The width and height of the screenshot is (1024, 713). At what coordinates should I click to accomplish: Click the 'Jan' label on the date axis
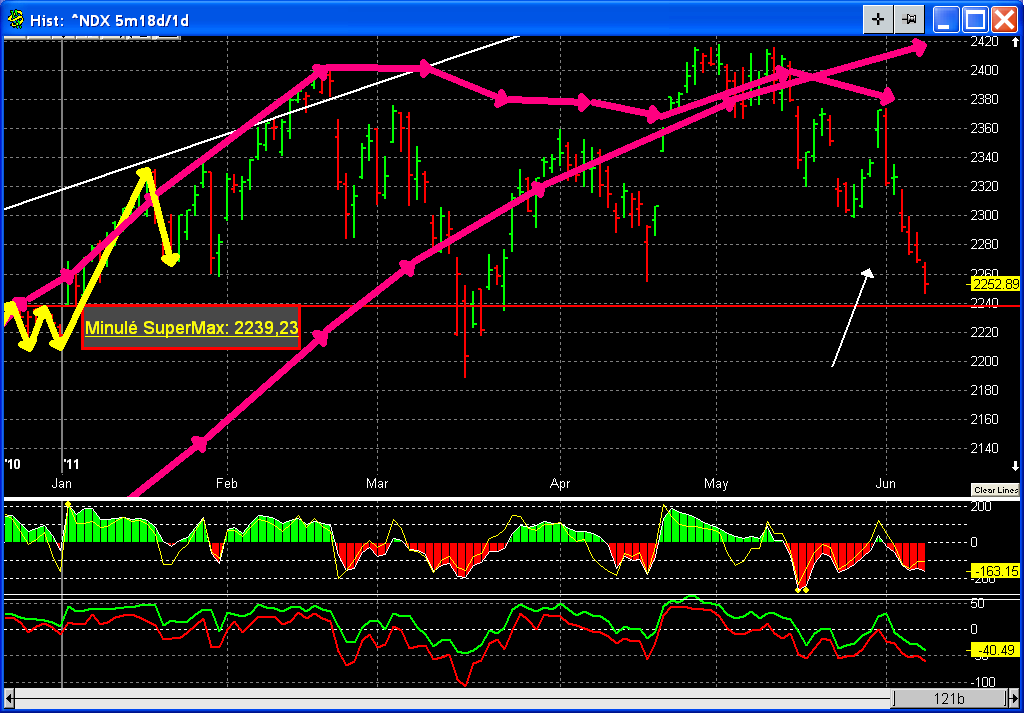click(x=61, y=484)
